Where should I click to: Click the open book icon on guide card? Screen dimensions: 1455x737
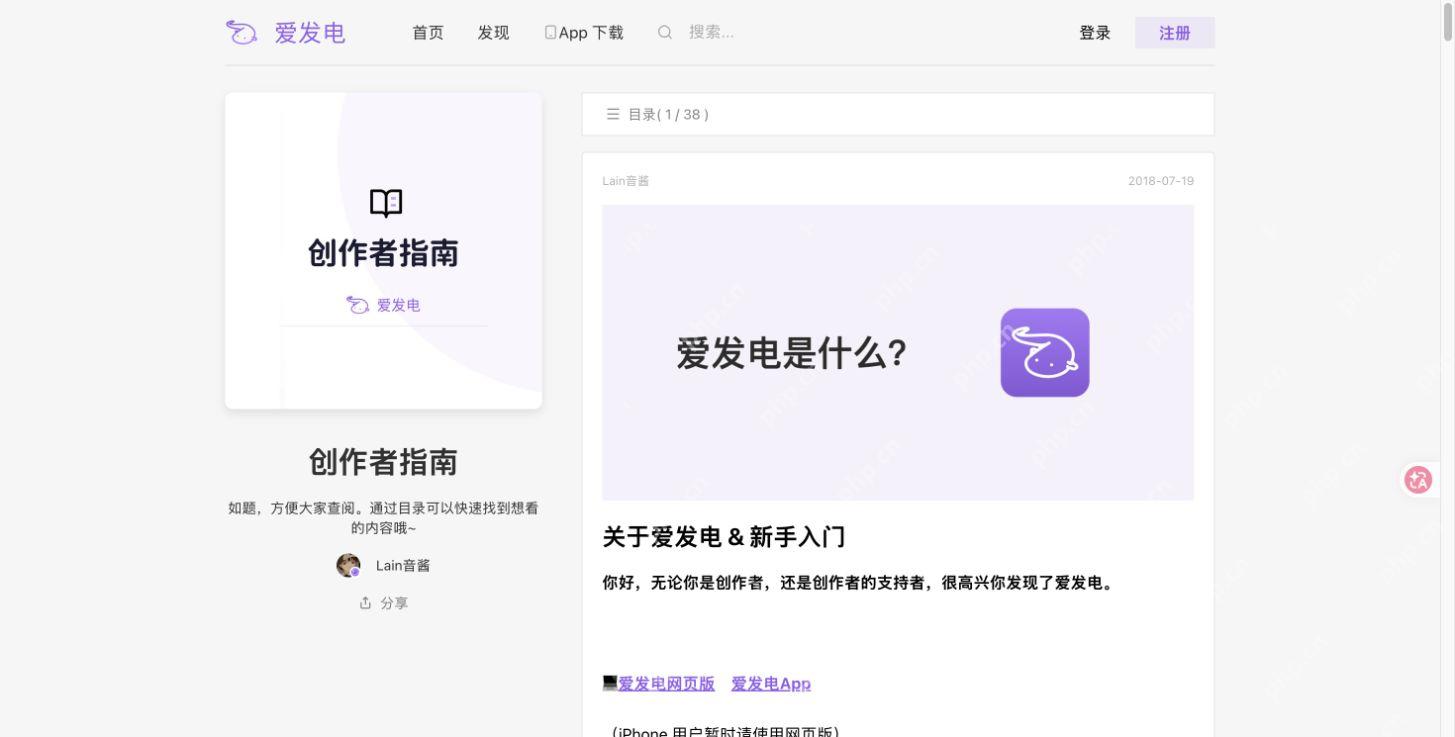tap(386, 203)
